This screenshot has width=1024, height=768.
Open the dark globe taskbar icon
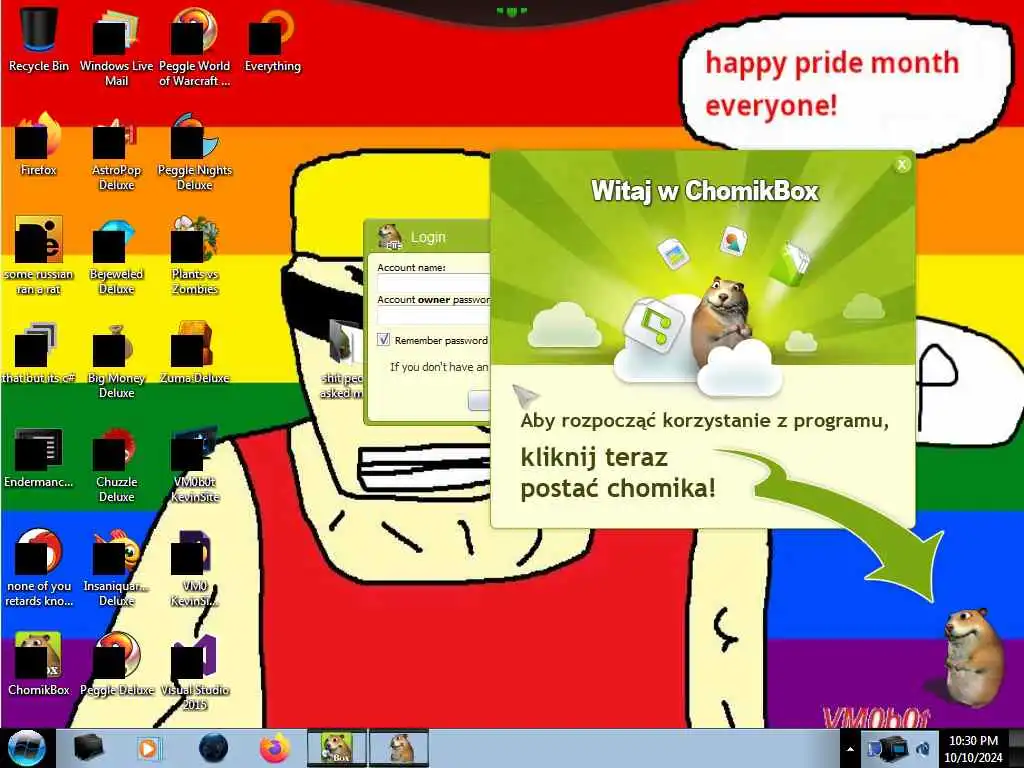click(213, 748)
